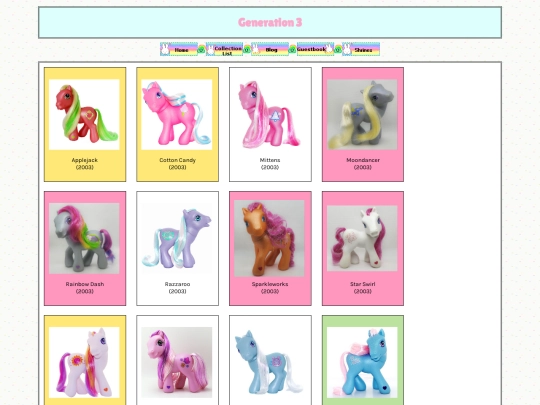The image size is (540, 405).
Task: Open the Applejack pony photo
Action: pyautogui.click(x=84, y=115)
